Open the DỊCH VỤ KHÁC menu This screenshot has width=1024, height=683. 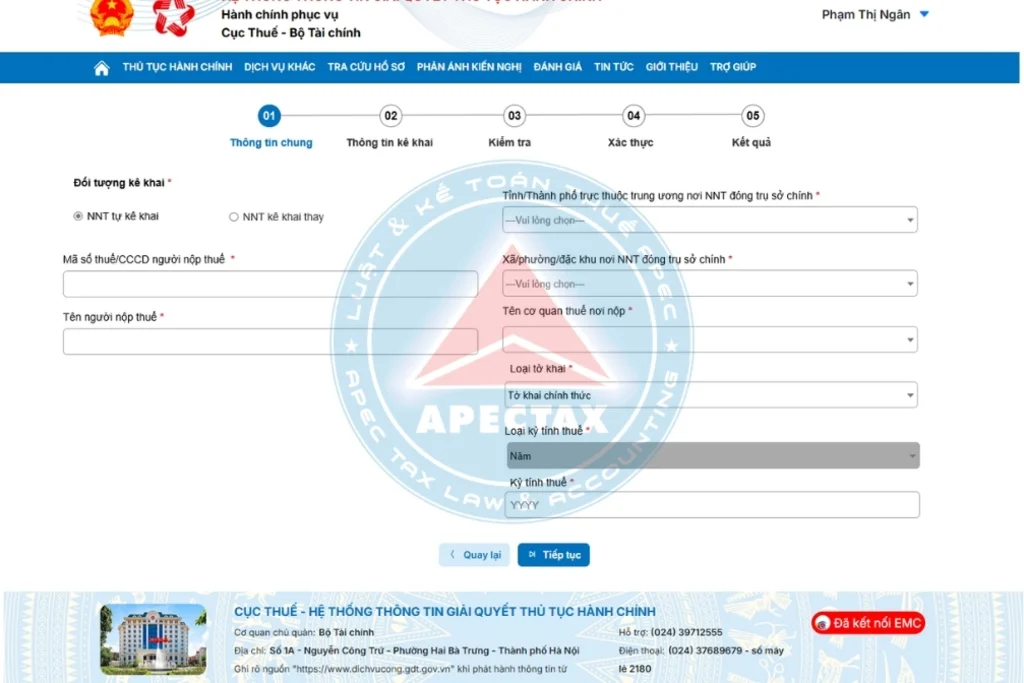coord(280,67)
